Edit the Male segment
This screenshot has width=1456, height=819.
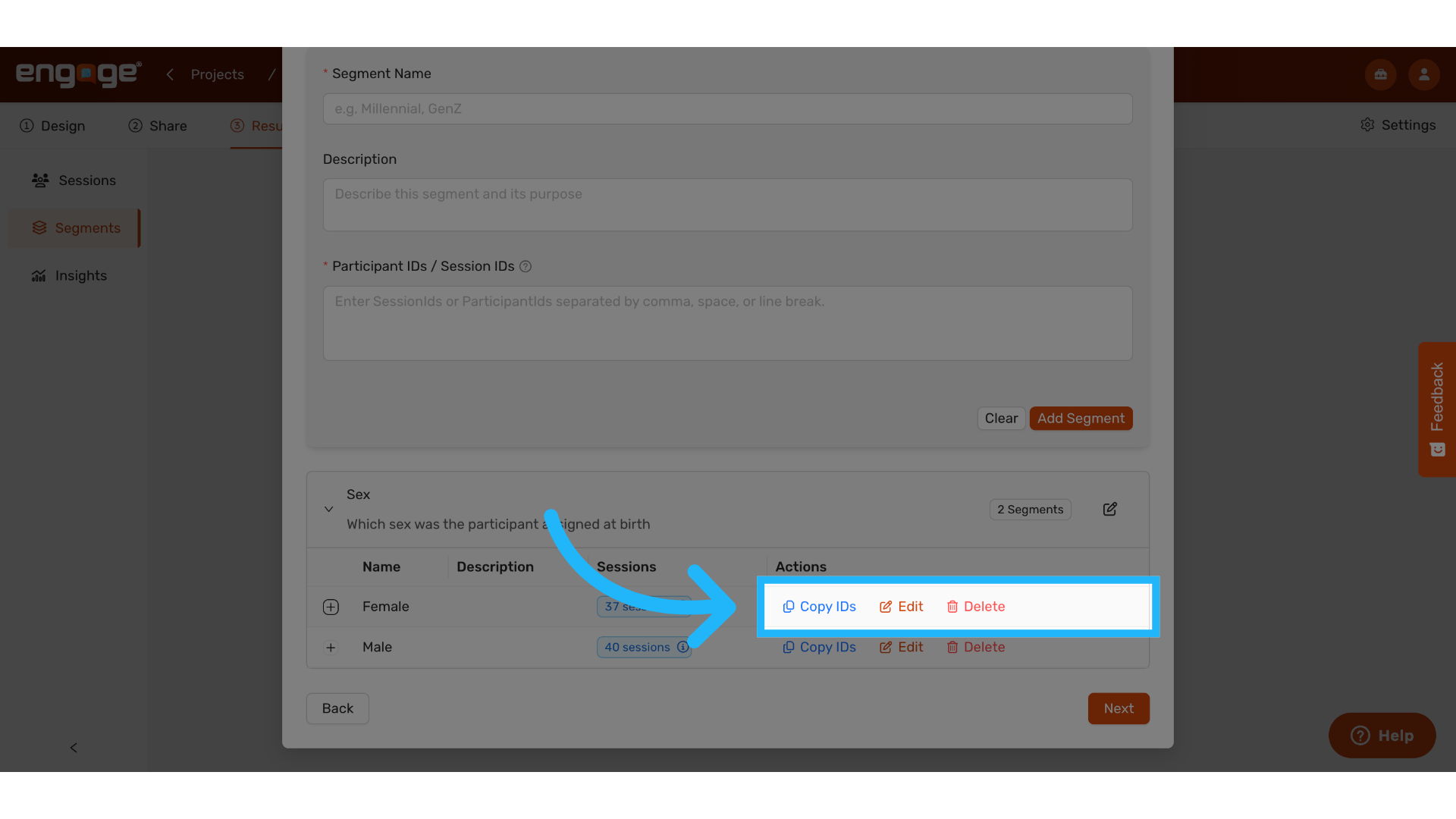[x=901, y=648]
